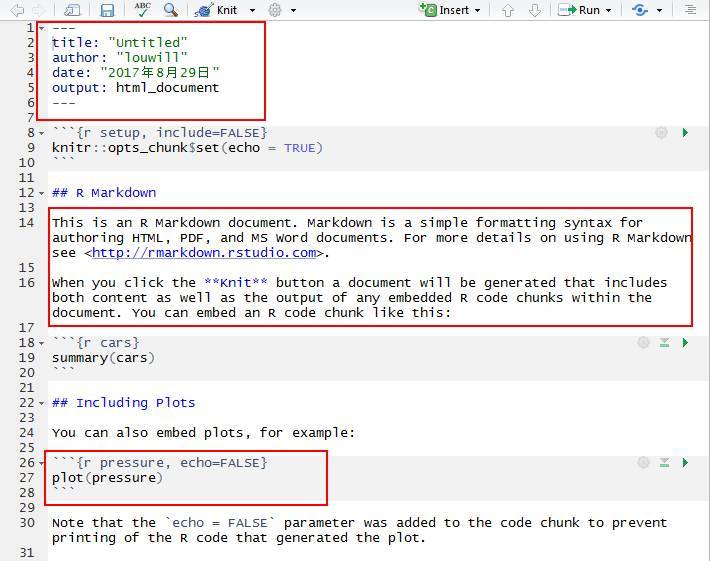Click the **Knit** bold text
Image resolution: width=710 pixels, height=561 pixels.
(x=236, y=283)
